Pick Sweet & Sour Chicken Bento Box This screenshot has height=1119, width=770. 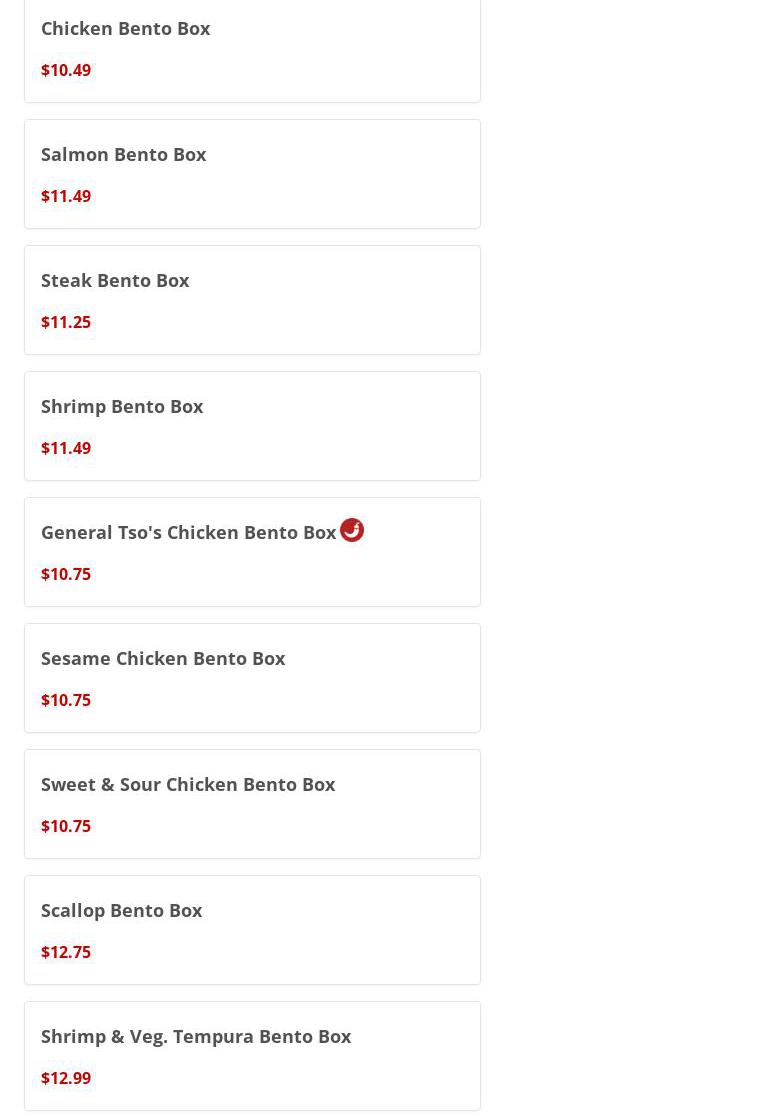(252, 804)
